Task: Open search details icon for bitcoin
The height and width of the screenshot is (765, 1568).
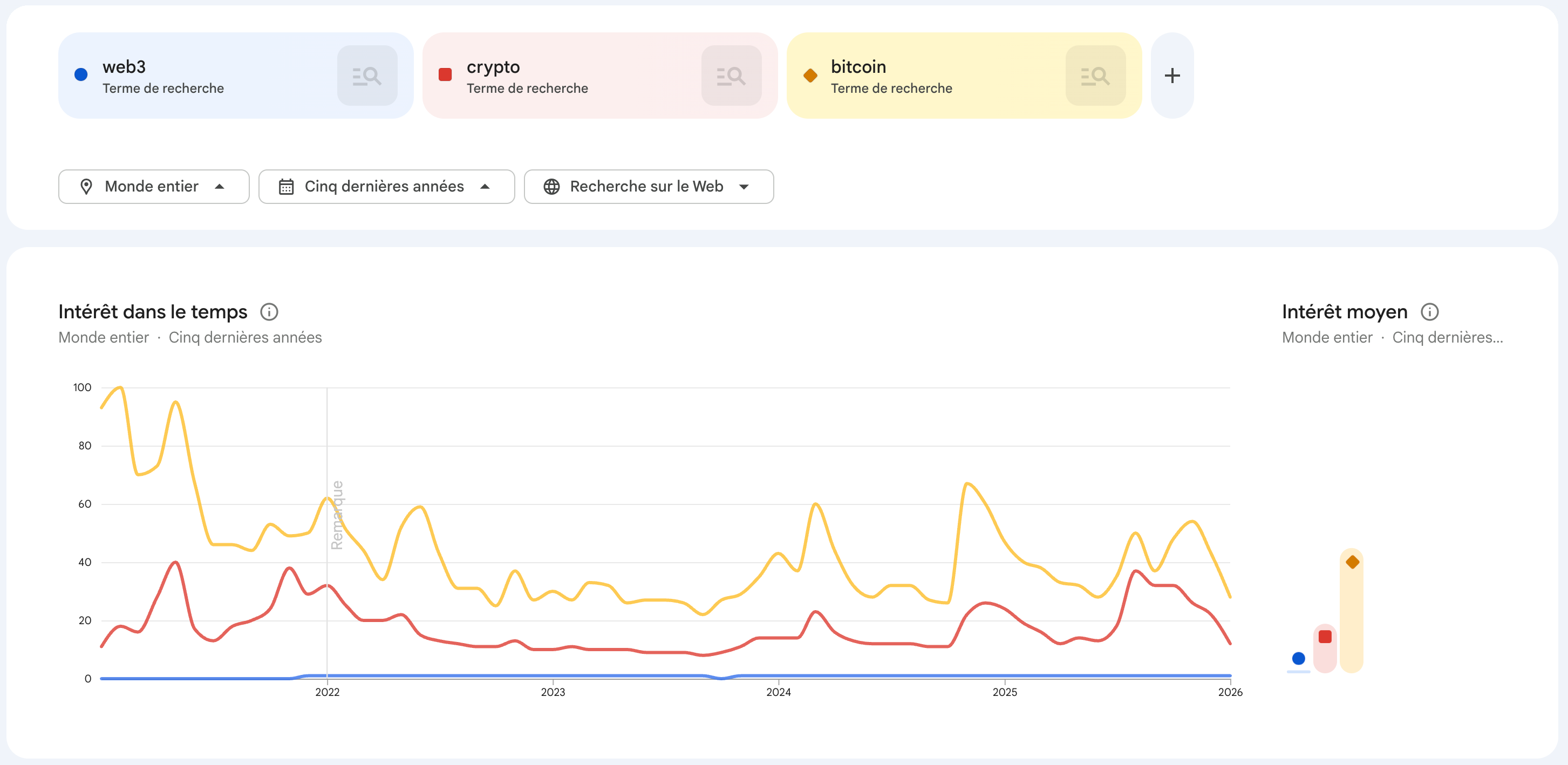Action: [x=1095, y=76]
